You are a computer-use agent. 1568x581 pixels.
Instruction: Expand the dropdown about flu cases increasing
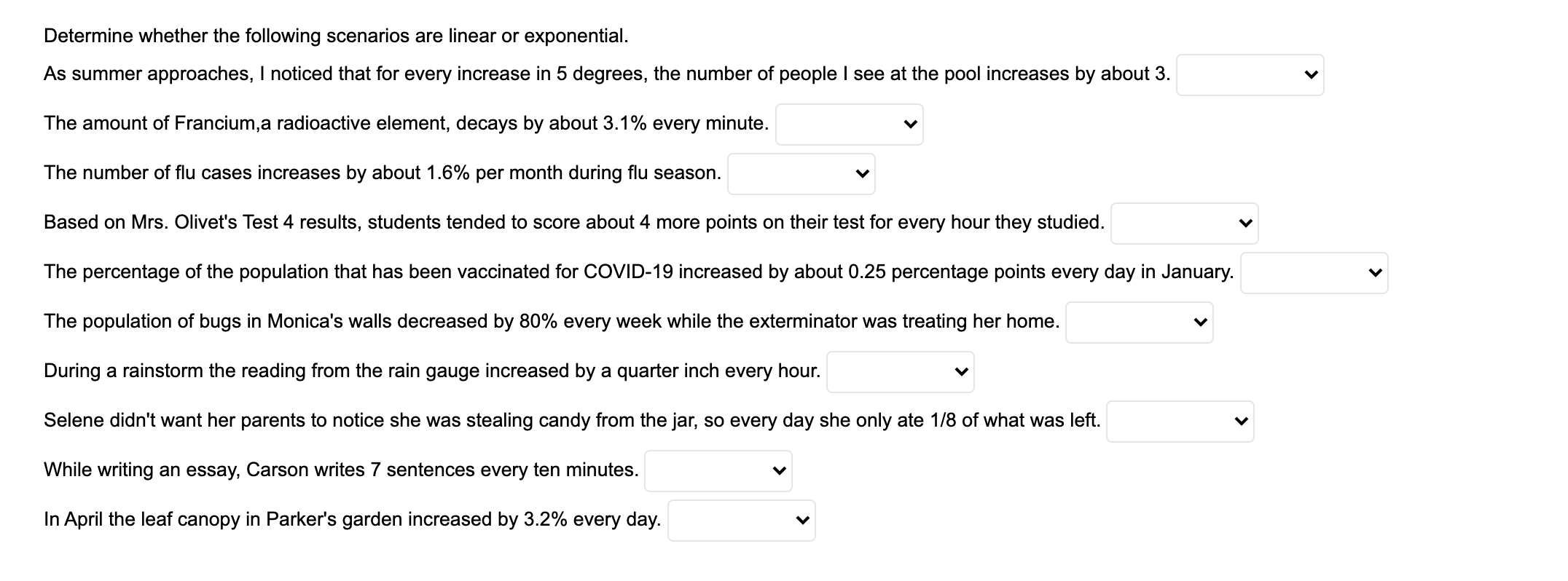tap(800, 174)
